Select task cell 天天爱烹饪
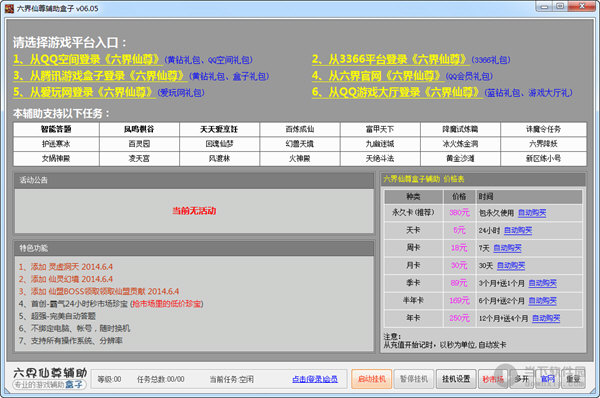 click(x=219, y=129)
